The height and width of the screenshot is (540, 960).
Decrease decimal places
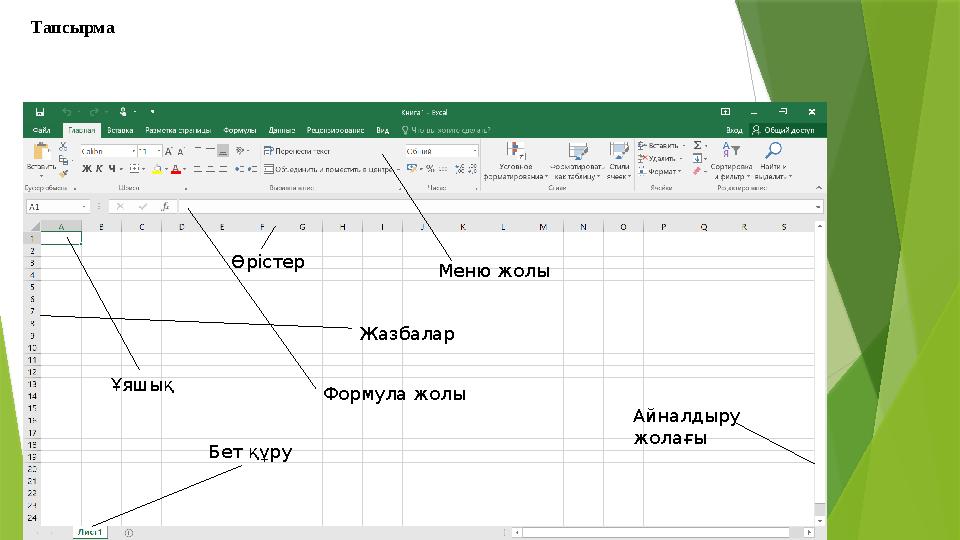pyautogui.click(x=472, y=169)
